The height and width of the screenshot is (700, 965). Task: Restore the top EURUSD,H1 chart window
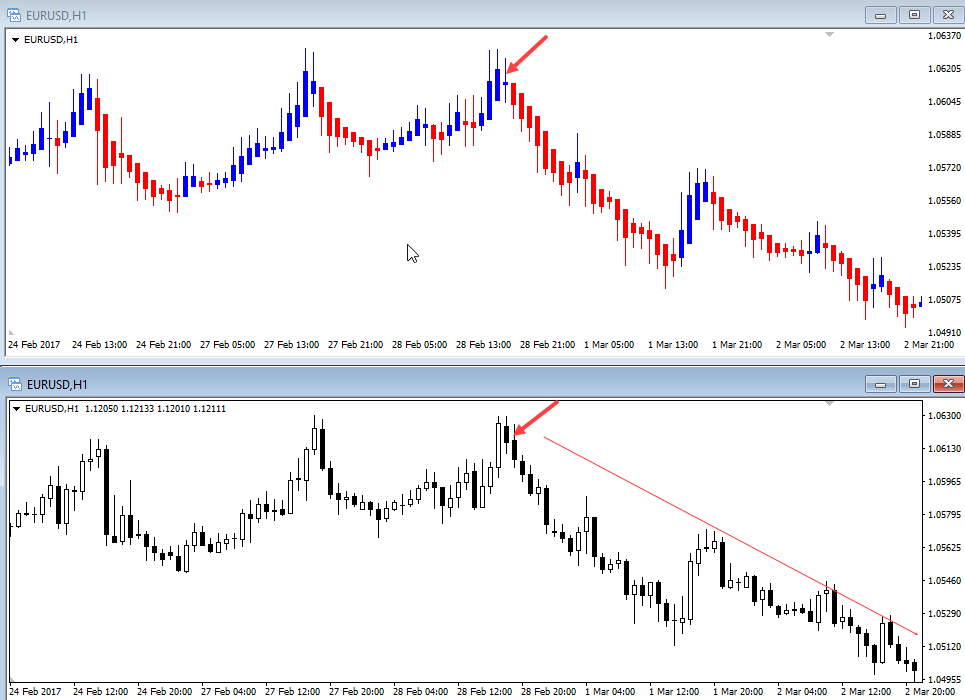tap(914, 15)
